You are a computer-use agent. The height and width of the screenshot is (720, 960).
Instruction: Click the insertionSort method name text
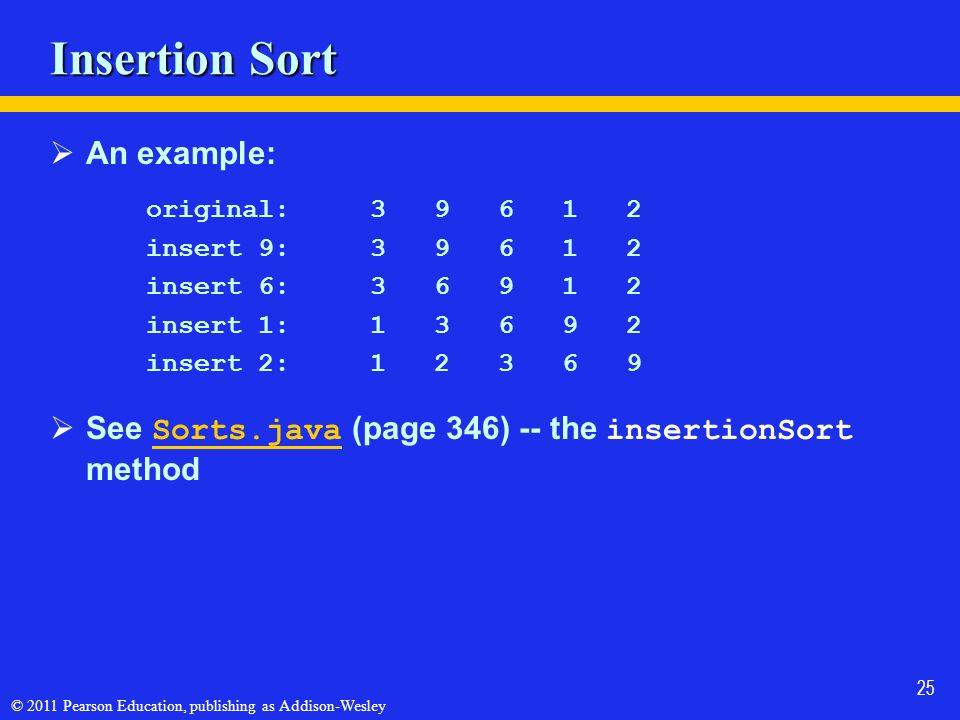click(730, 429)
